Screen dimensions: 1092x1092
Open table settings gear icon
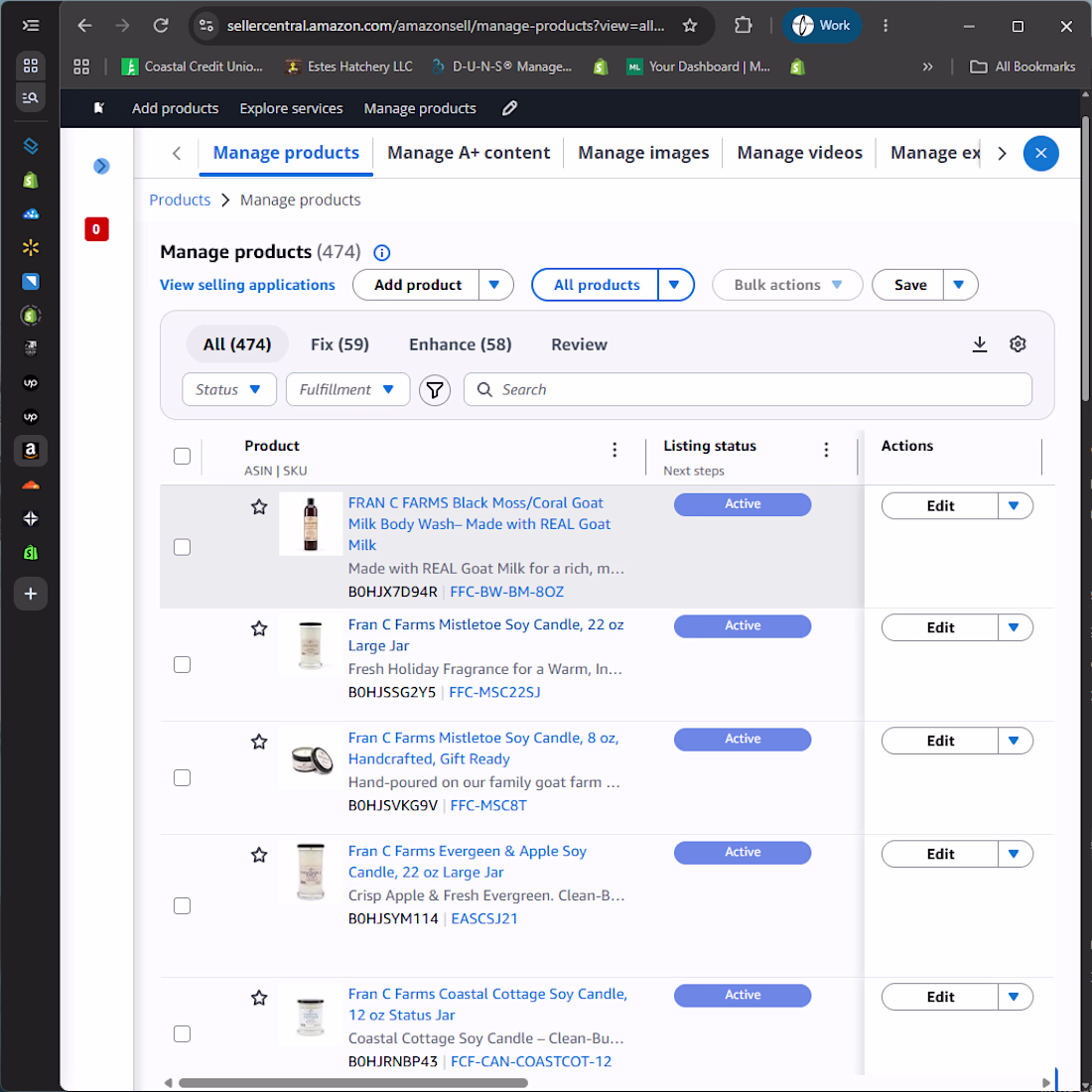pos(1018,344)
